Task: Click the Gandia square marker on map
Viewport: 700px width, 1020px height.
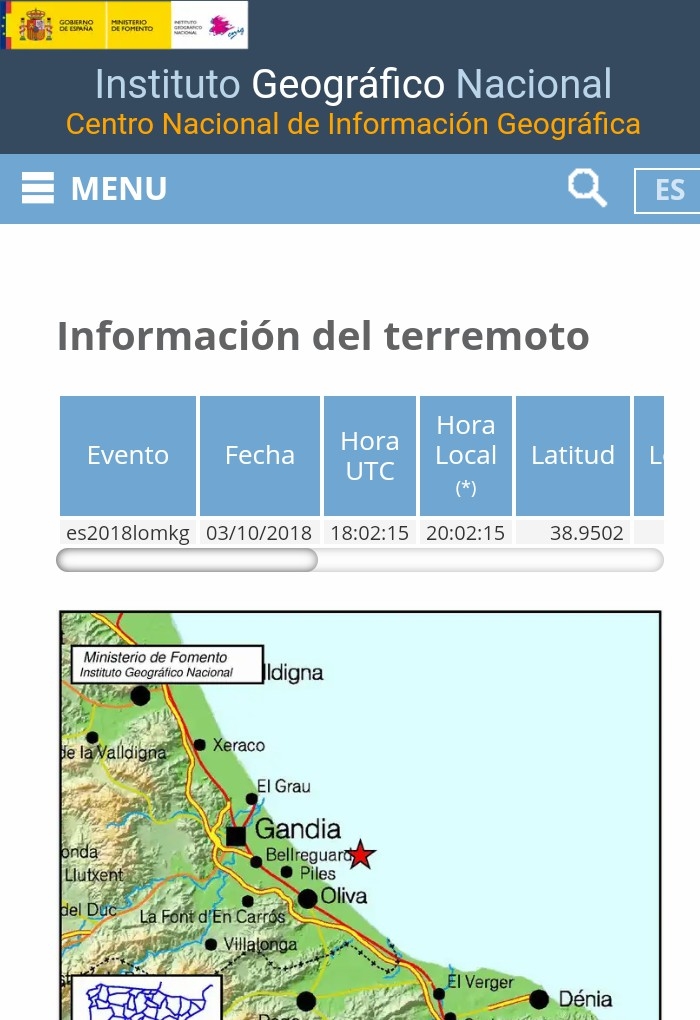Action: click(236, 836)
